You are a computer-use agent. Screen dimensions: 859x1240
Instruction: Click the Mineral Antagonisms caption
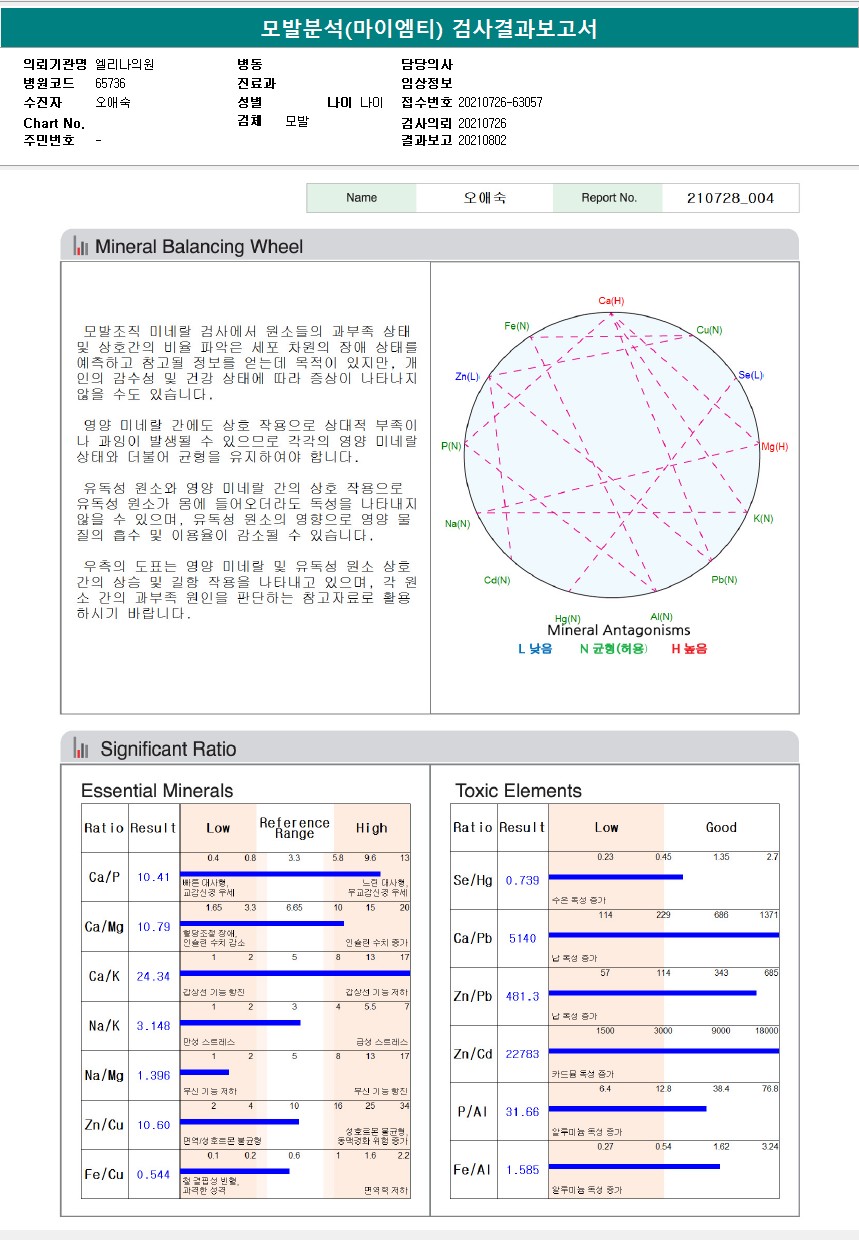tap(619, 630)
